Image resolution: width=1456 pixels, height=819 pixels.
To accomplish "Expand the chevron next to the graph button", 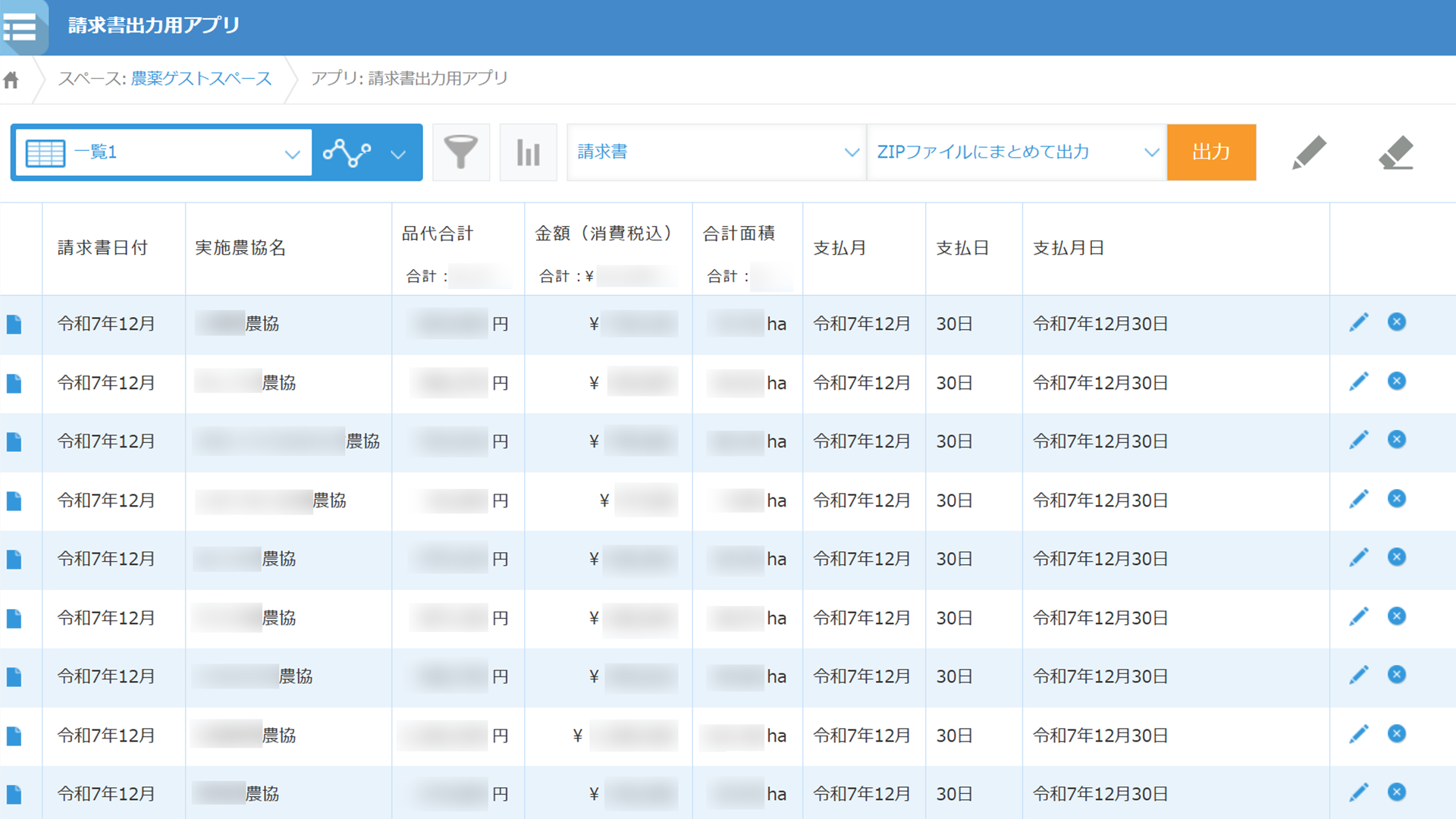I will click(399, 154).
